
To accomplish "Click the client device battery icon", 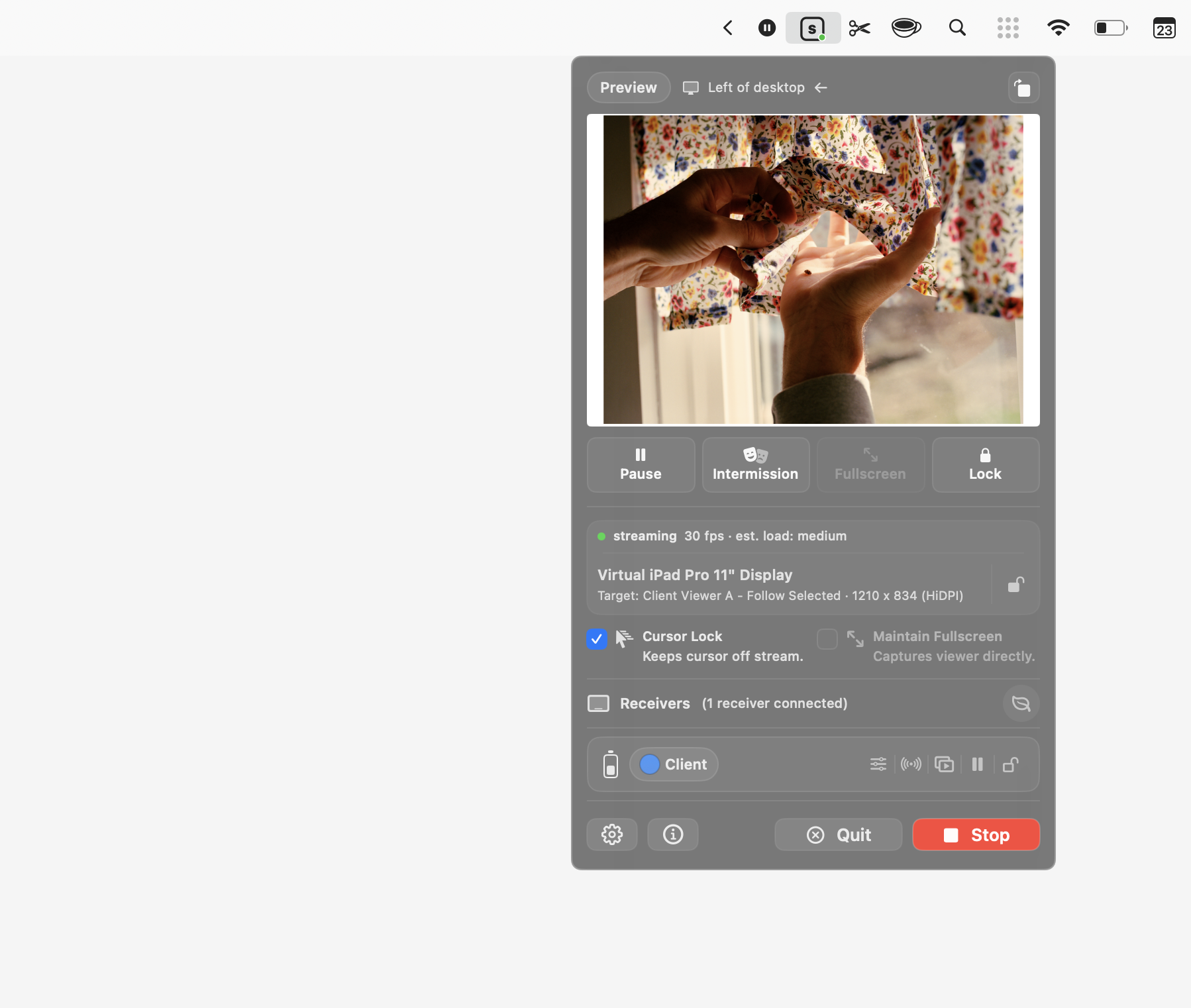I will pos(611,764).
